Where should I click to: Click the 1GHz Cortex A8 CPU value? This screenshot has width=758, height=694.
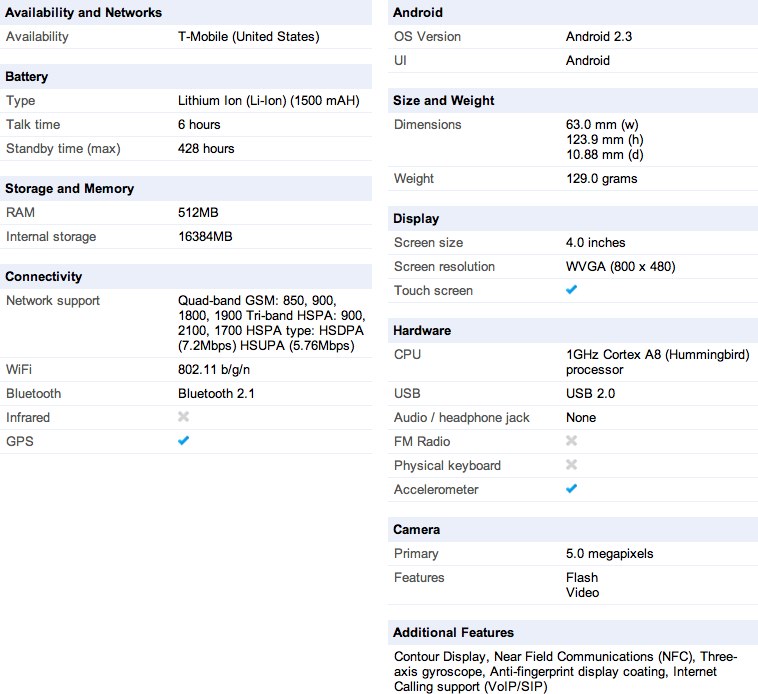pyautogui.click(x=657, y=362)
